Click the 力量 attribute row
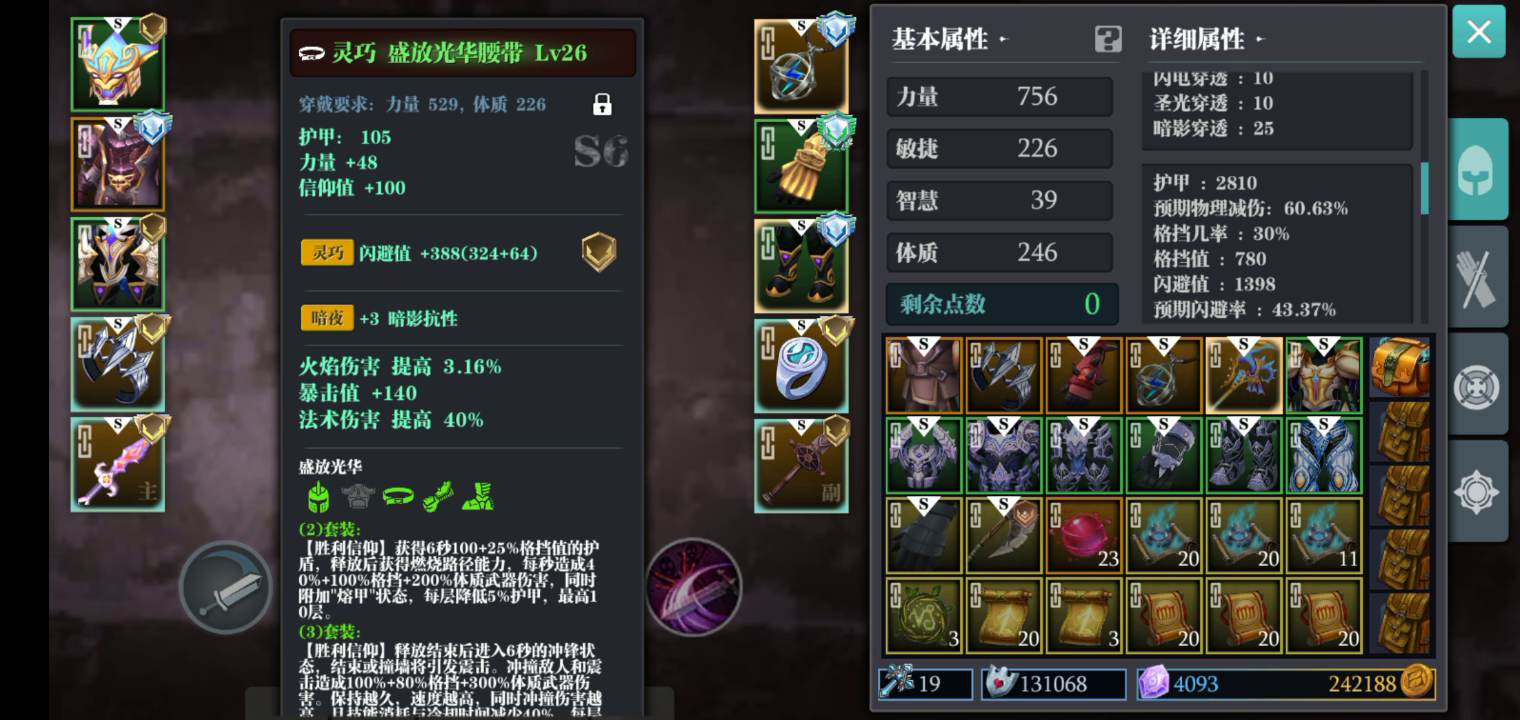 tap(1000, 97)
